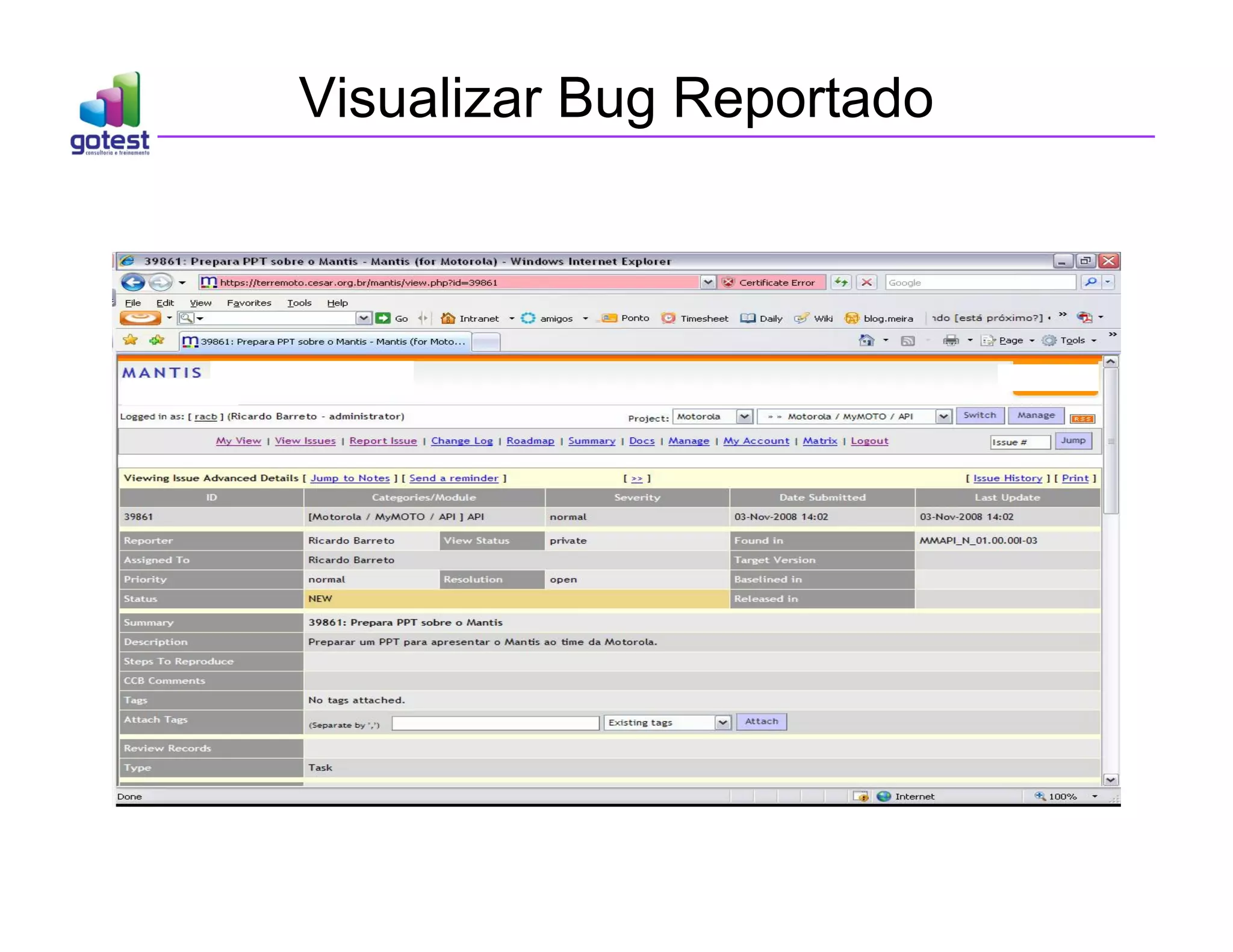This screenshot has width=1233, height=952.
Task: Open the Existing tags dropdown
Action: 668,722
